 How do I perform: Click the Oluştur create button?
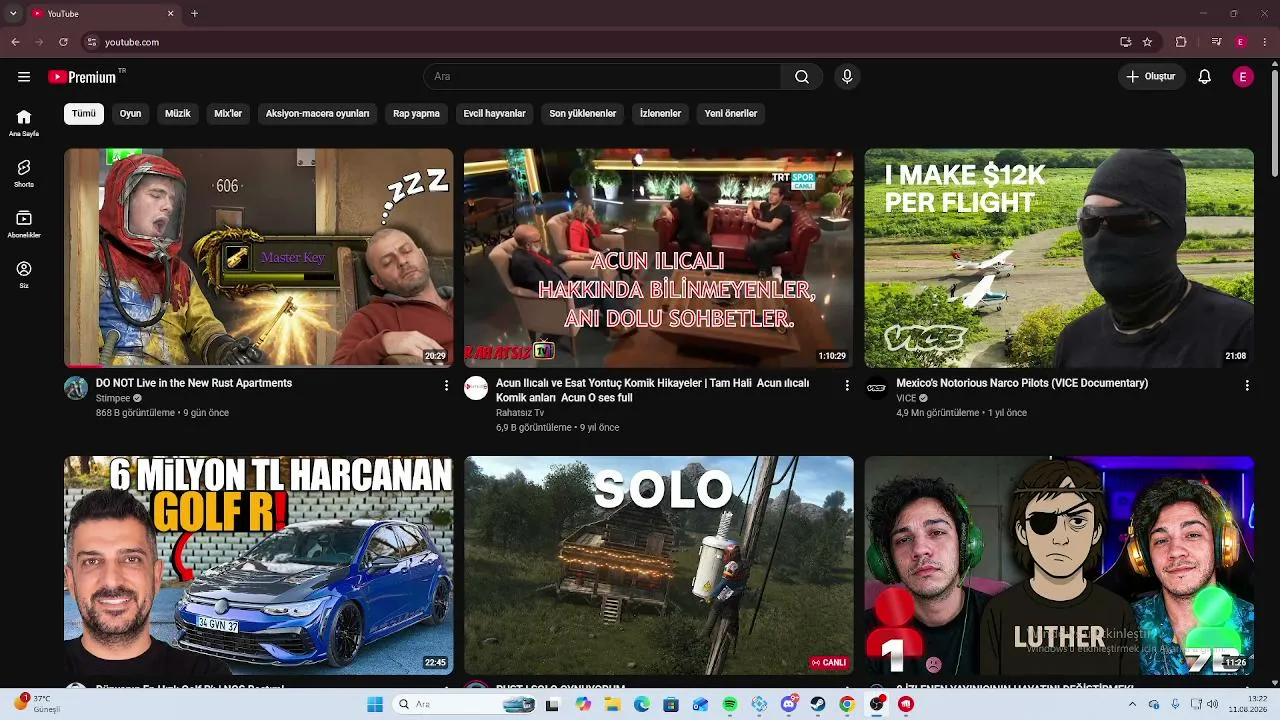coord(1151,77)
